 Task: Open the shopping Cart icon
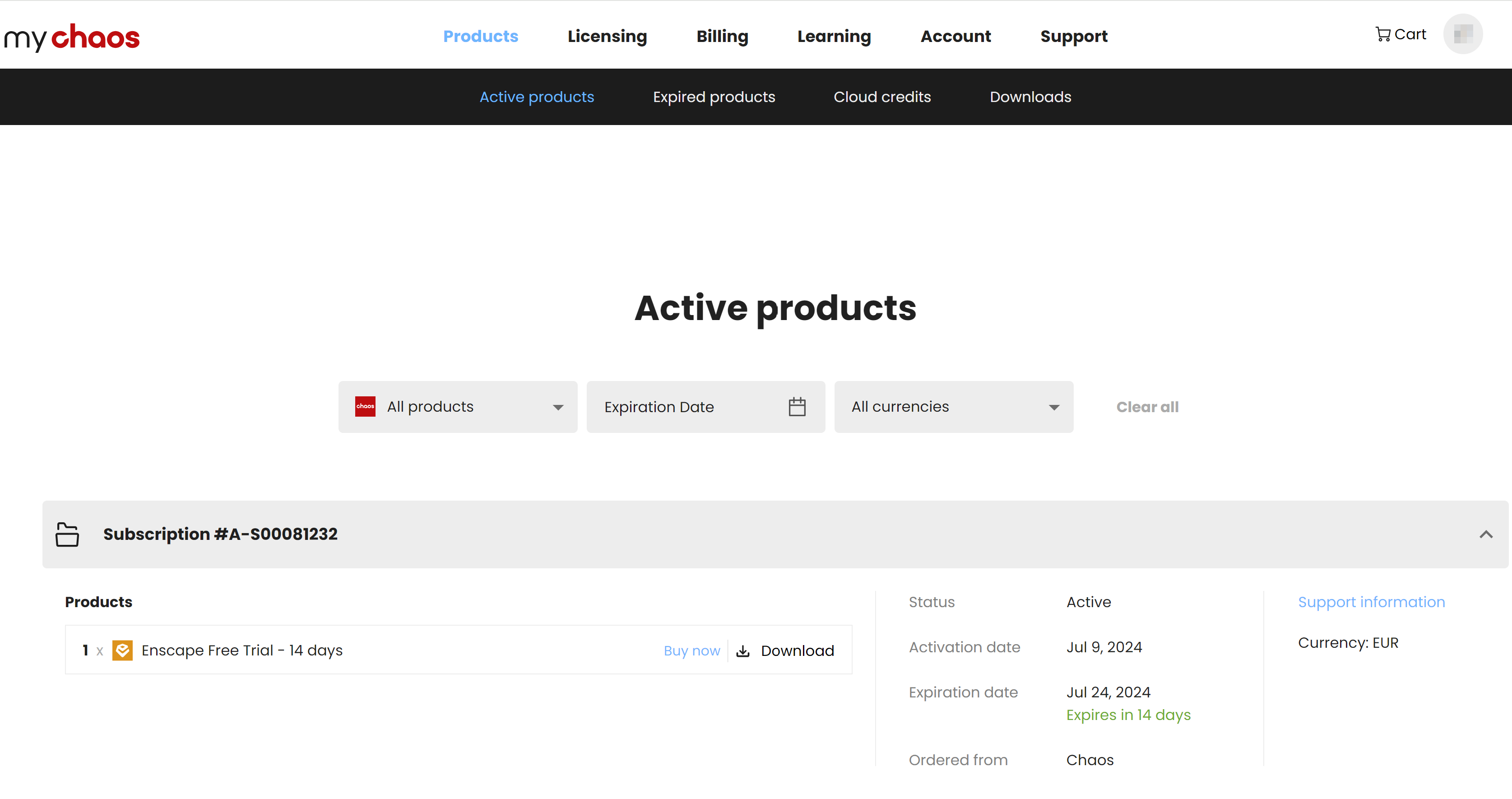point(1382,35)
